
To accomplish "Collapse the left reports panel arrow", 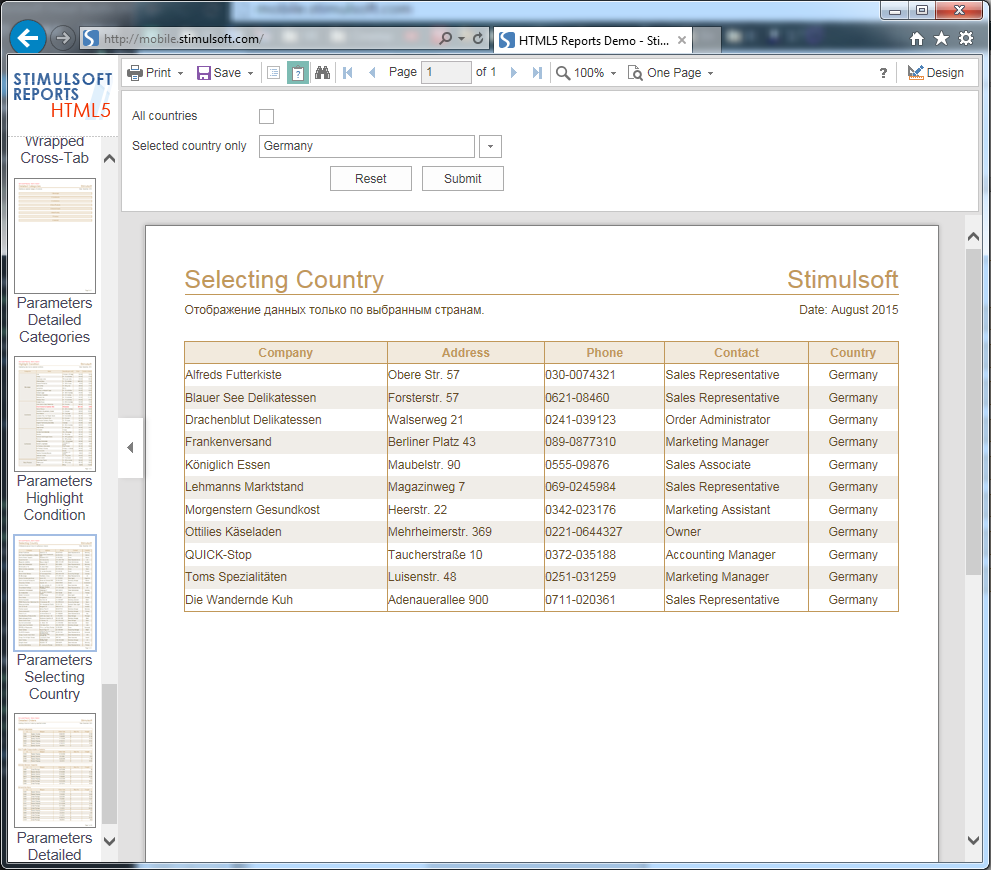I will (x=130, y=448).
